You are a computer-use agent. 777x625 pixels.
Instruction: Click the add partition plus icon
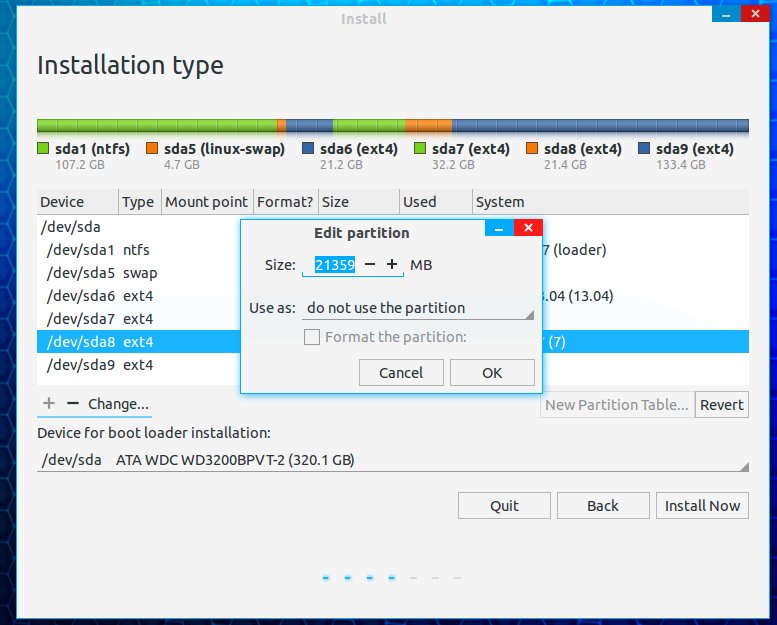click(x=48, y=404)
